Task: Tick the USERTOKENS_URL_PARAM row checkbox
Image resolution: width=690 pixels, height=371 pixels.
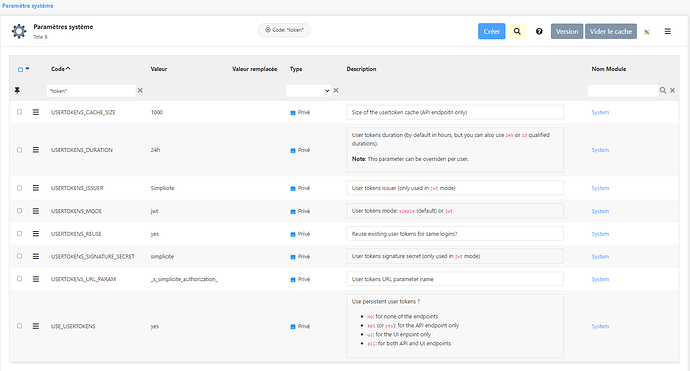Action: (x=19, y=279)
